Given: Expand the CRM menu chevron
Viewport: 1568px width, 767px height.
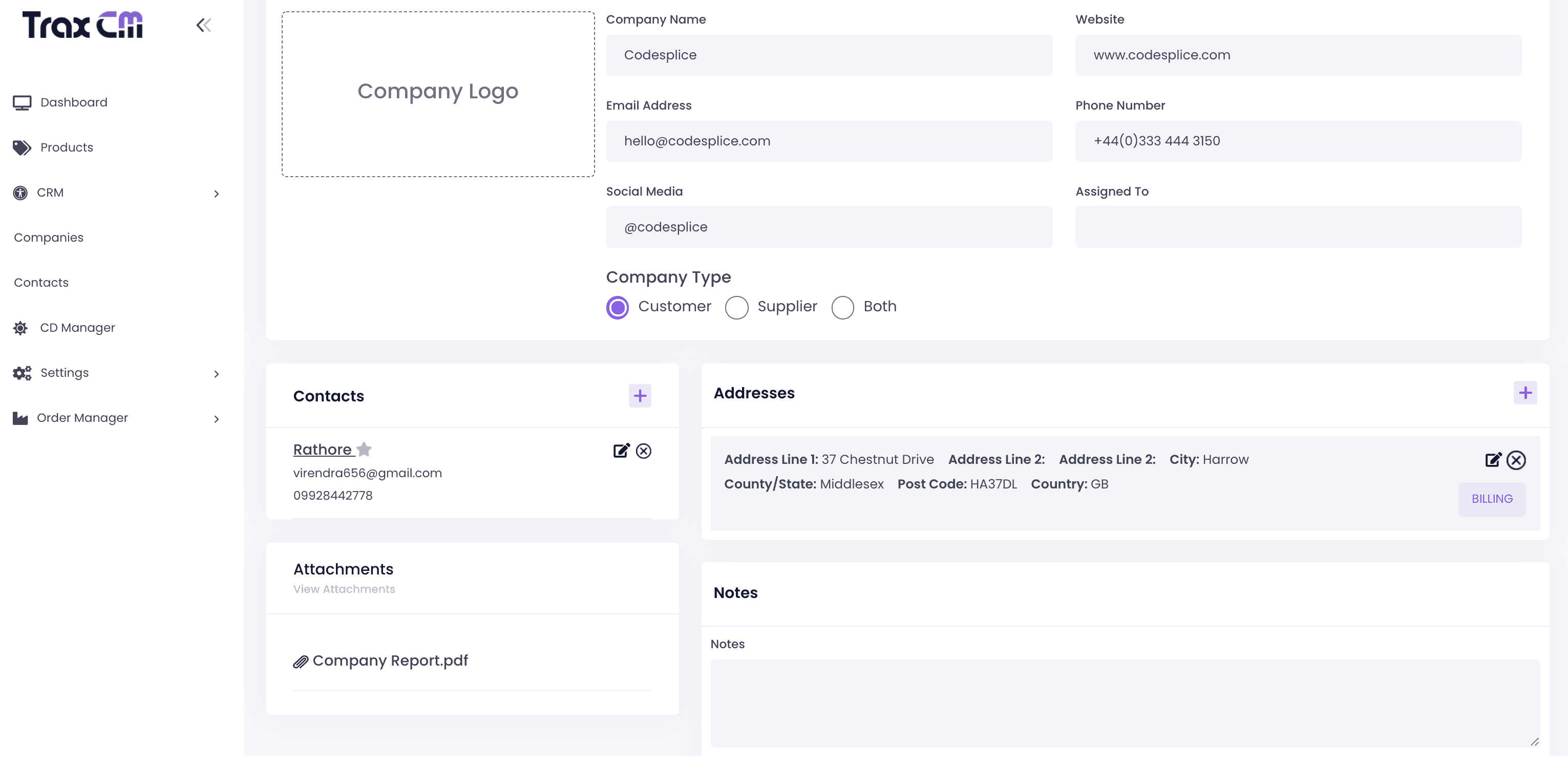Looking at the screenshot, I should [x=216, y=194].
